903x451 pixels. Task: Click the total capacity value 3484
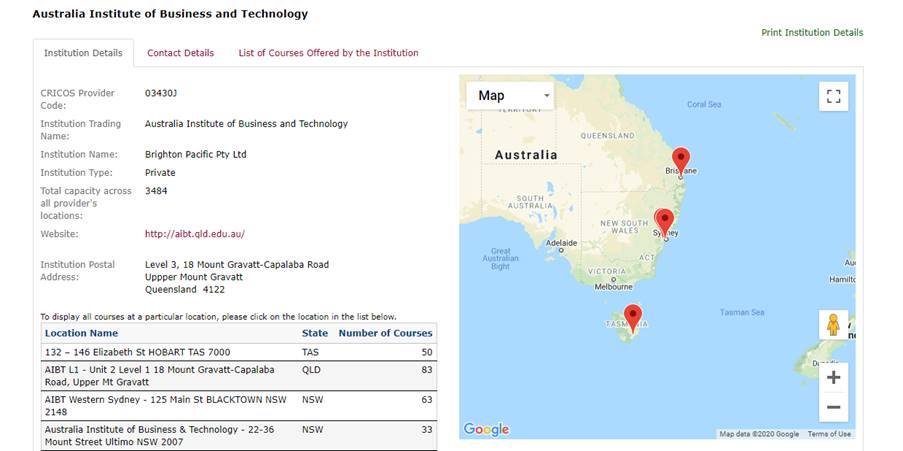point(156,191)
